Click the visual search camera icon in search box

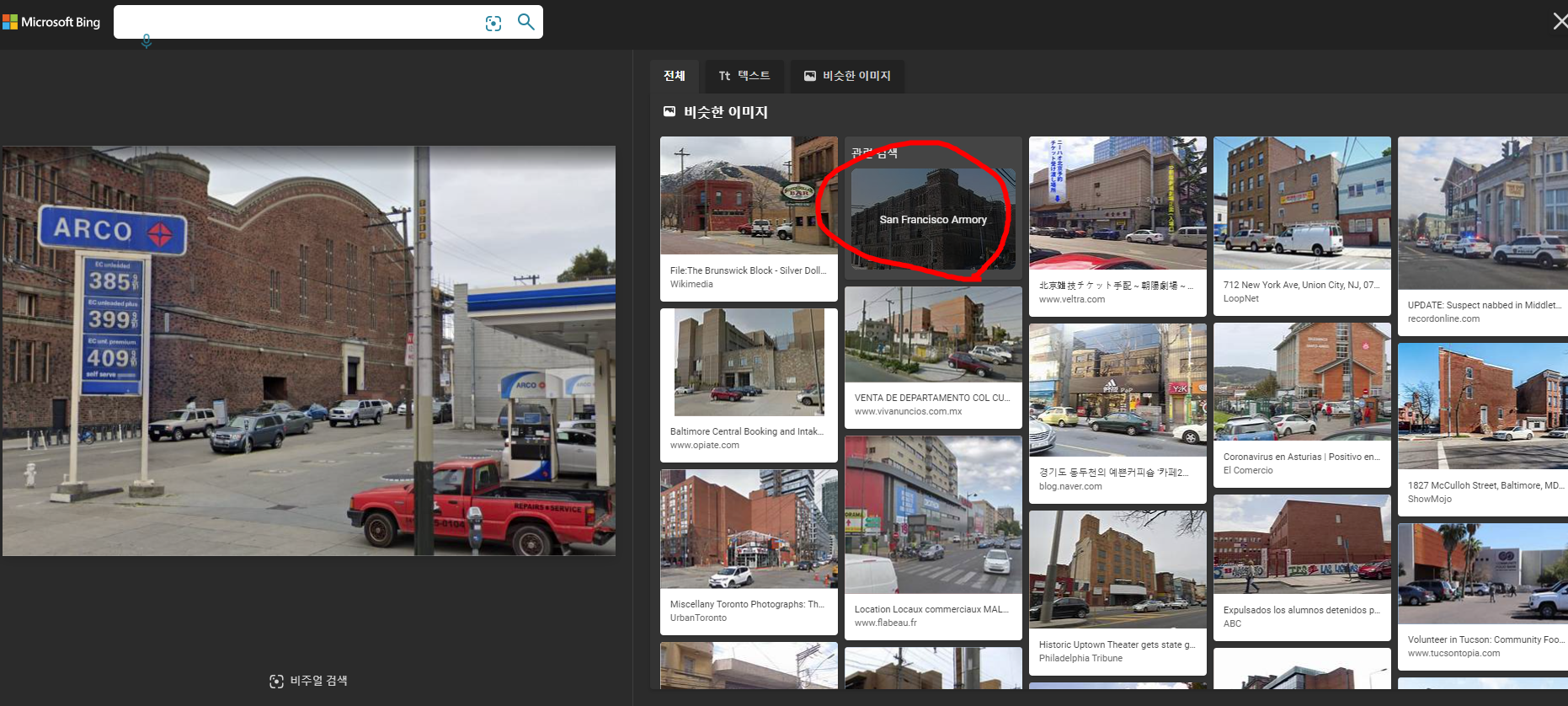click(493, 23)
